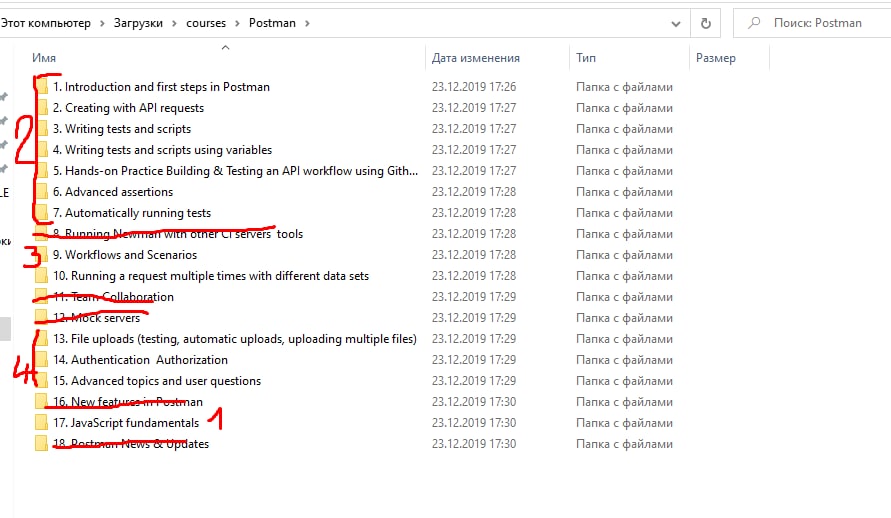Select folder 2. Creating with API requests
Screen dimensions: 891x518
(128, 108)
